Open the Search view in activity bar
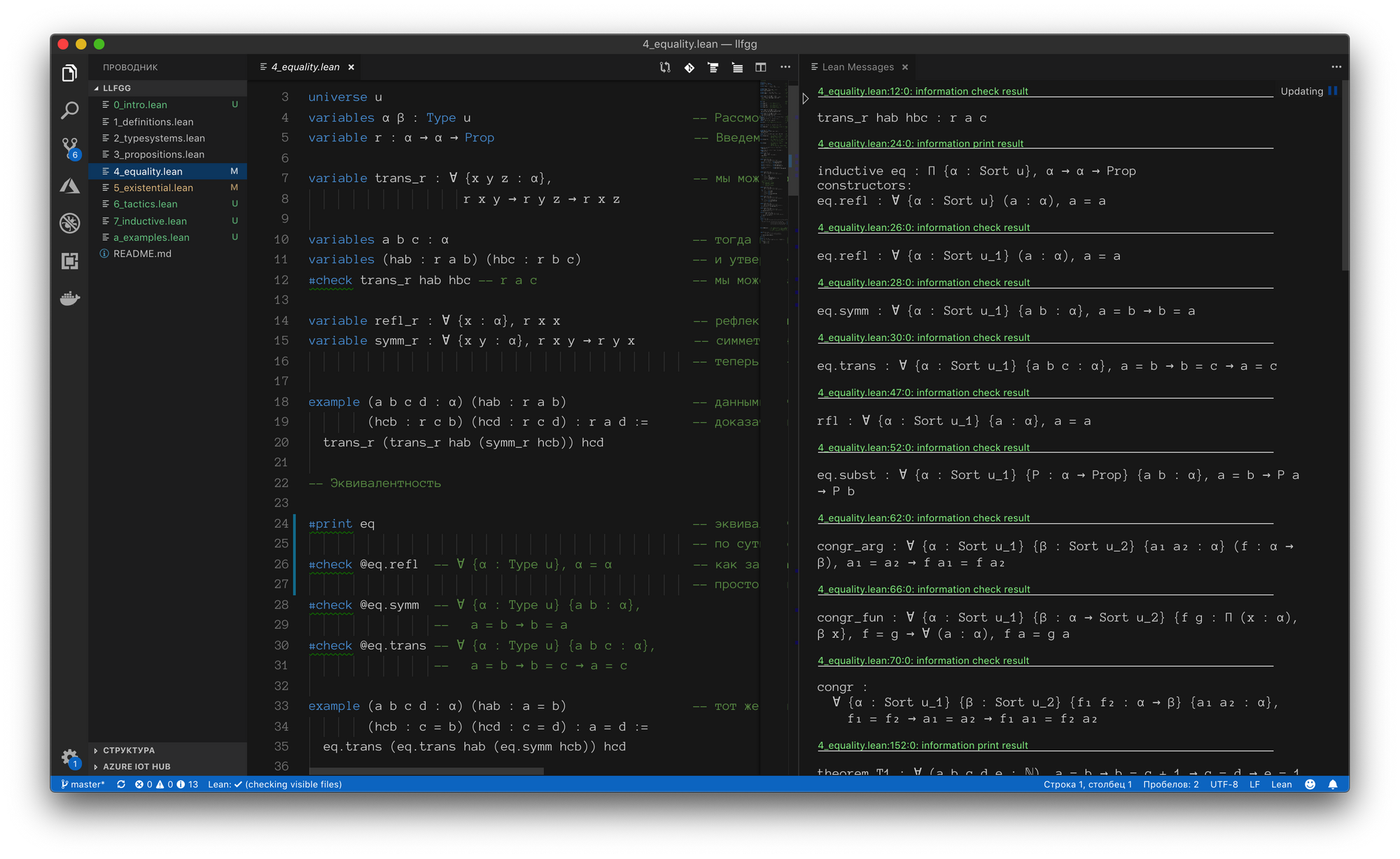 (x=69, y=110)
